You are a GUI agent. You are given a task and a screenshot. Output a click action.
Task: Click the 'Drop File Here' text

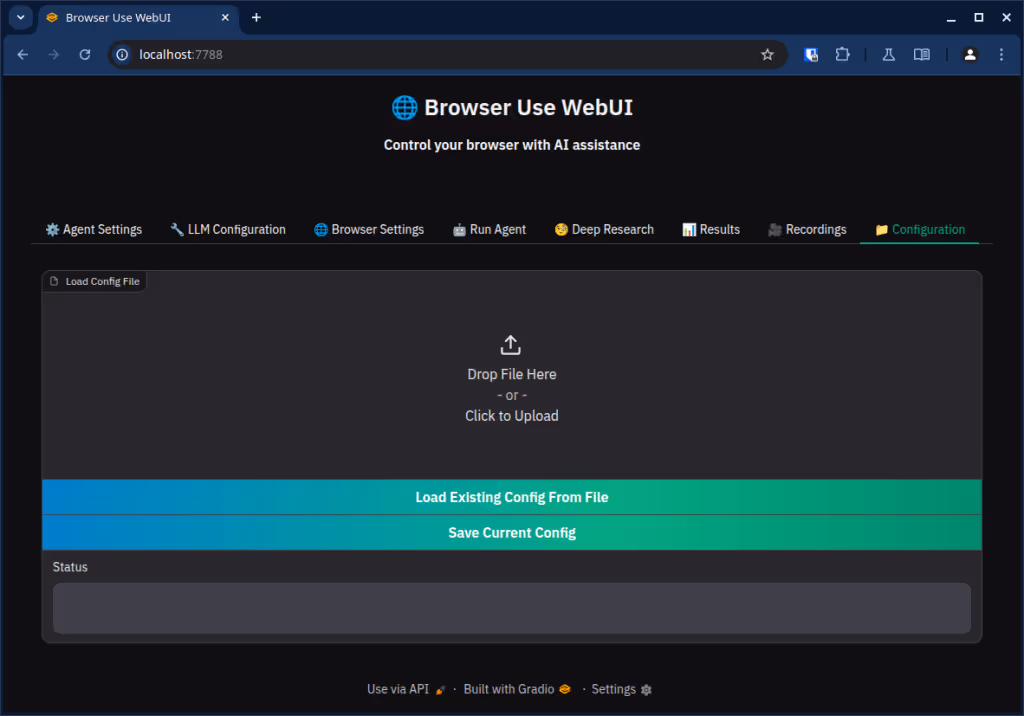pyautogui.click(x=512, y=374)
